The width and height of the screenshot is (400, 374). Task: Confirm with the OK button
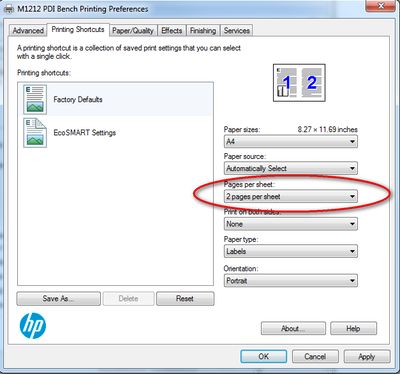pos(263,356)
